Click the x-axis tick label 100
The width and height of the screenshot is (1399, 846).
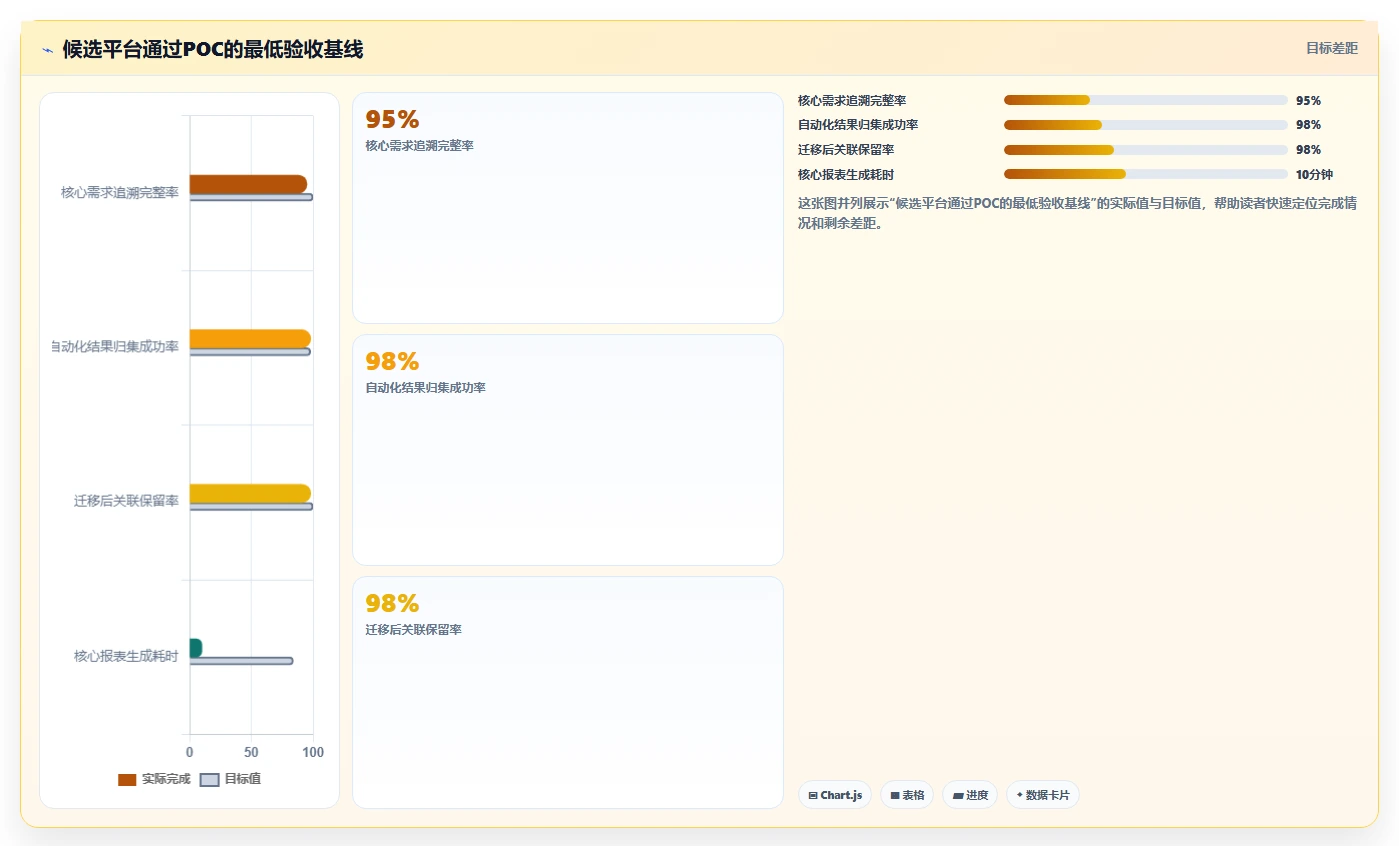pyautogui.click(x=312, y=752)
